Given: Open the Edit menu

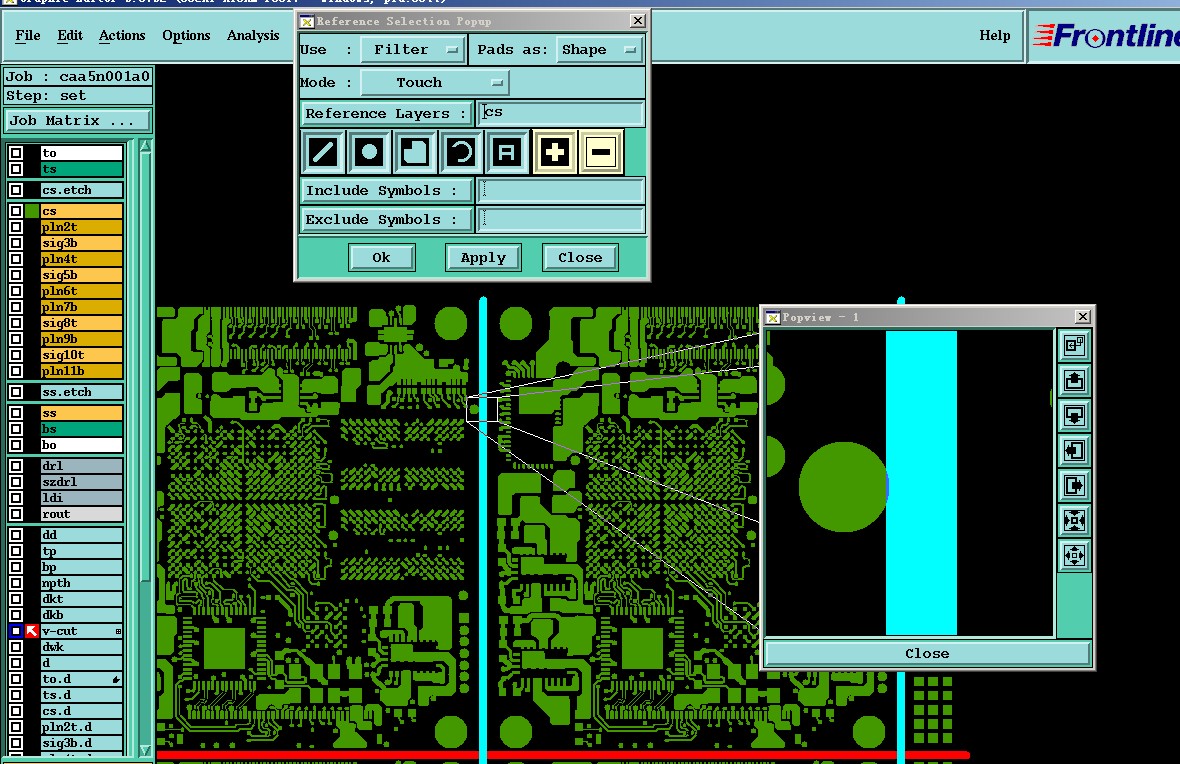Looking at the screenshot, I should click(70, 35).
